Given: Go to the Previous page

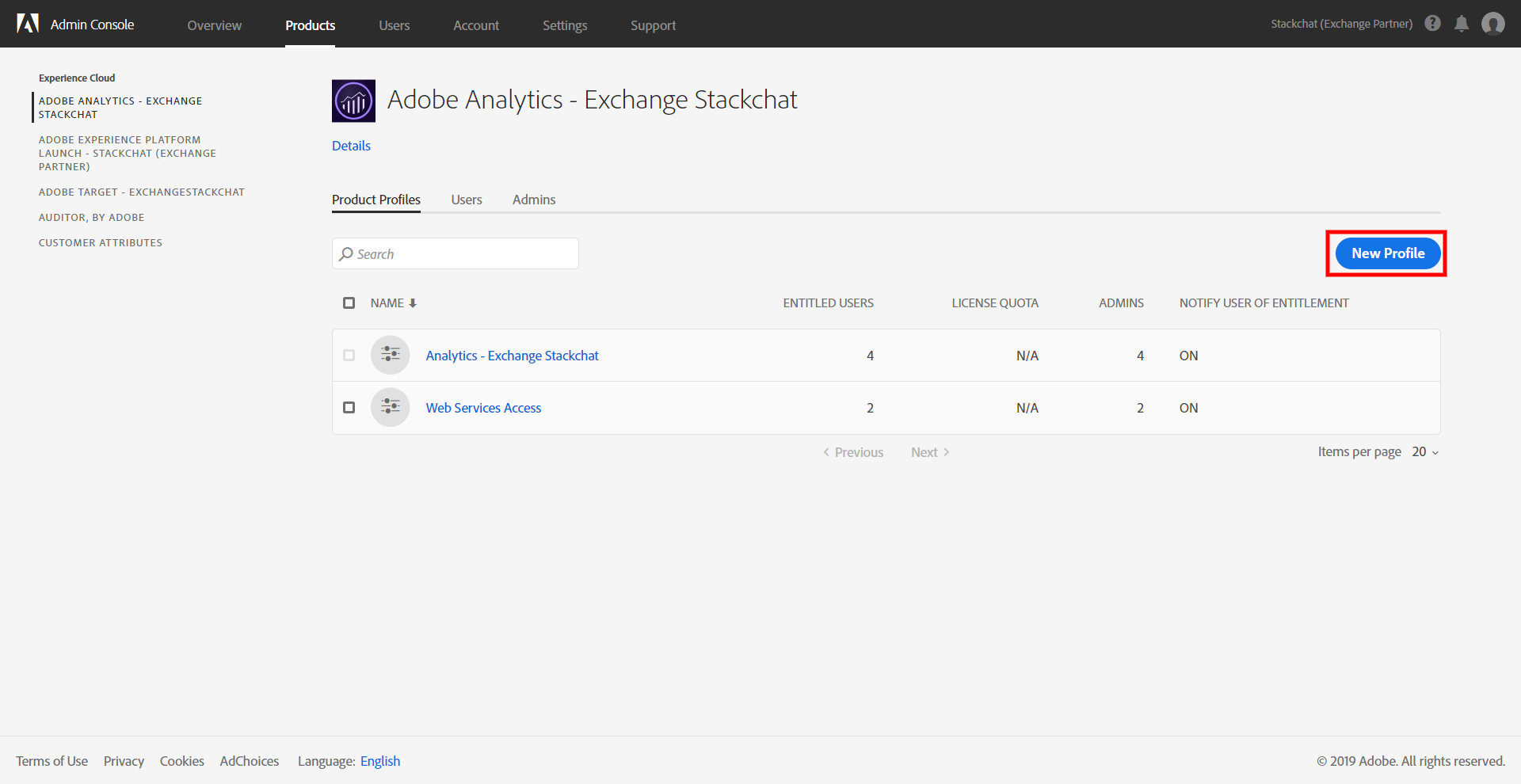Looking at the screenshot, I should (853, 452).
